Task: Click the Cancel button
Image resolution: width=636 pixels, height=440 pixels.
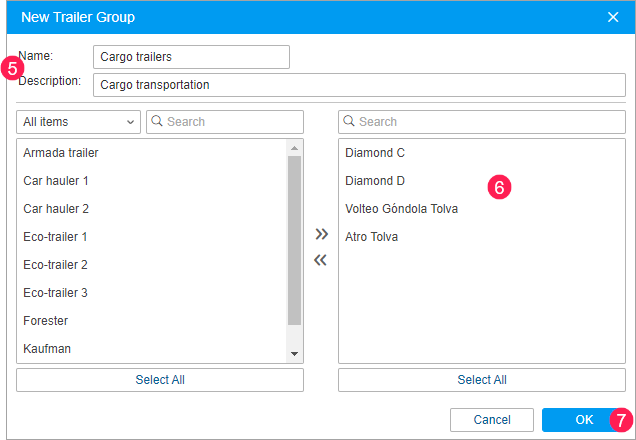Action: coord(491,420)
